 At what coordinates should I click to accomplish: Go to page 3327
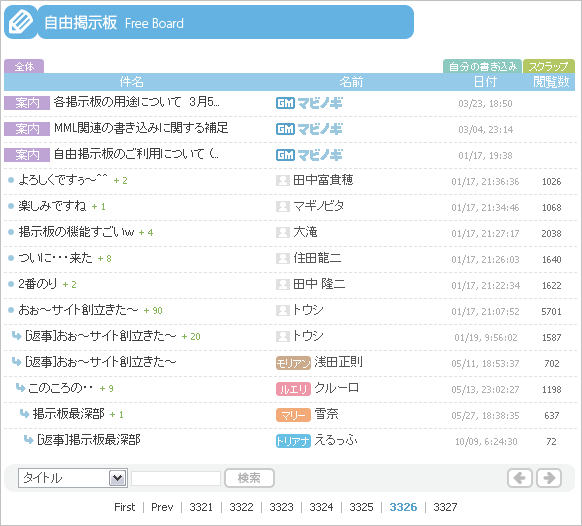click(445, 507)
